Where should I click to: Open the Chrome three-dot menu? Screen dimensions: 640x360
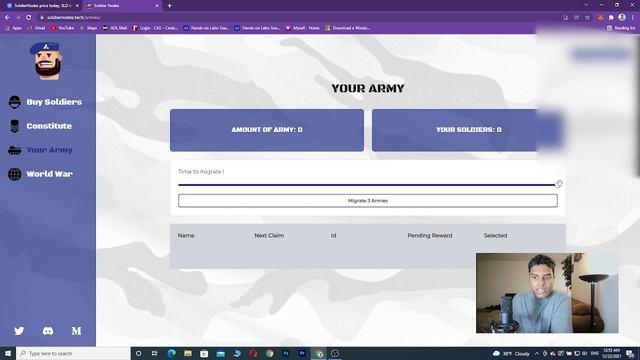click(633, 18)
